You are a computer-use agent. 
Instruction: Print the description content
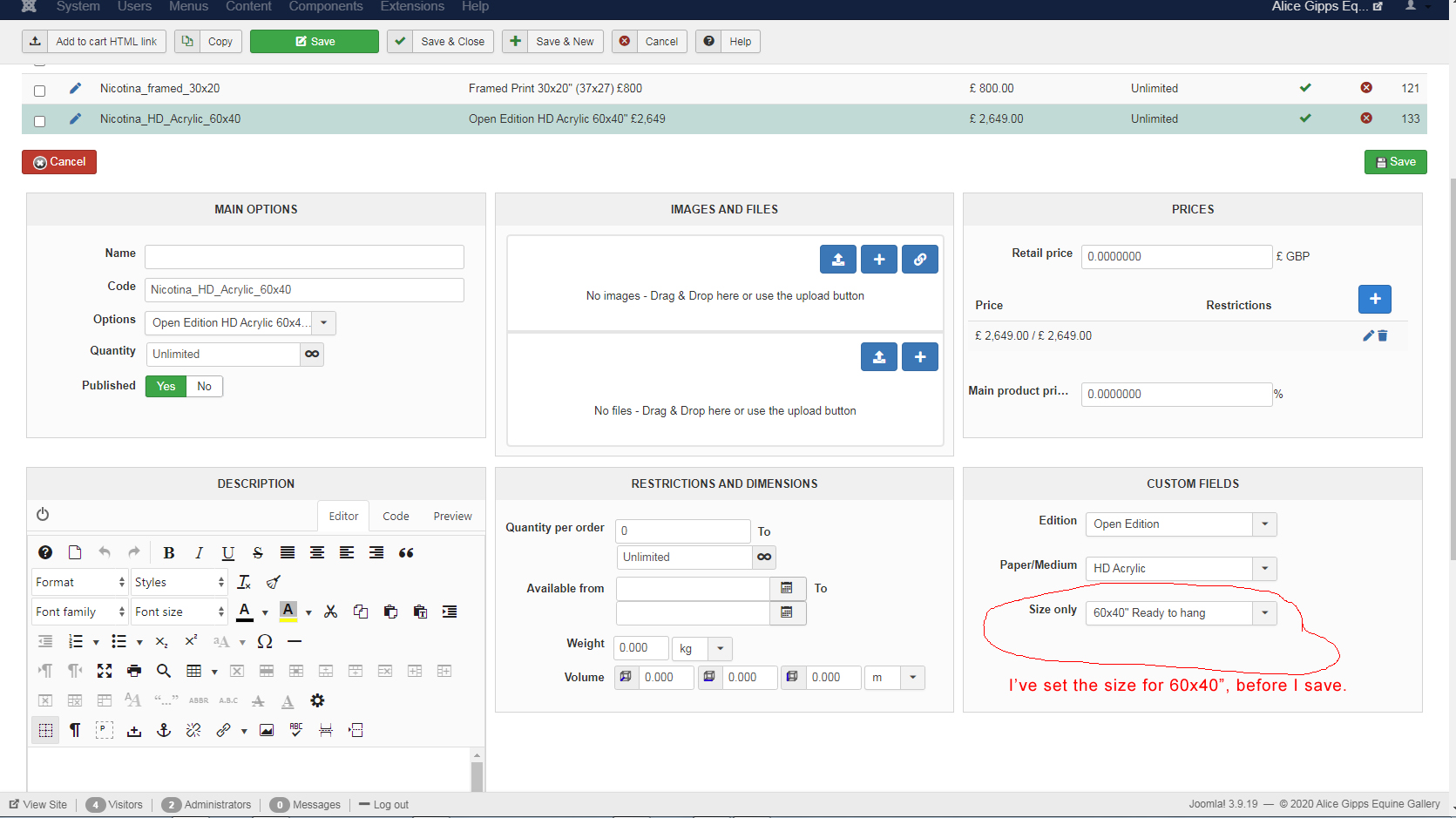tap(134, 672)
